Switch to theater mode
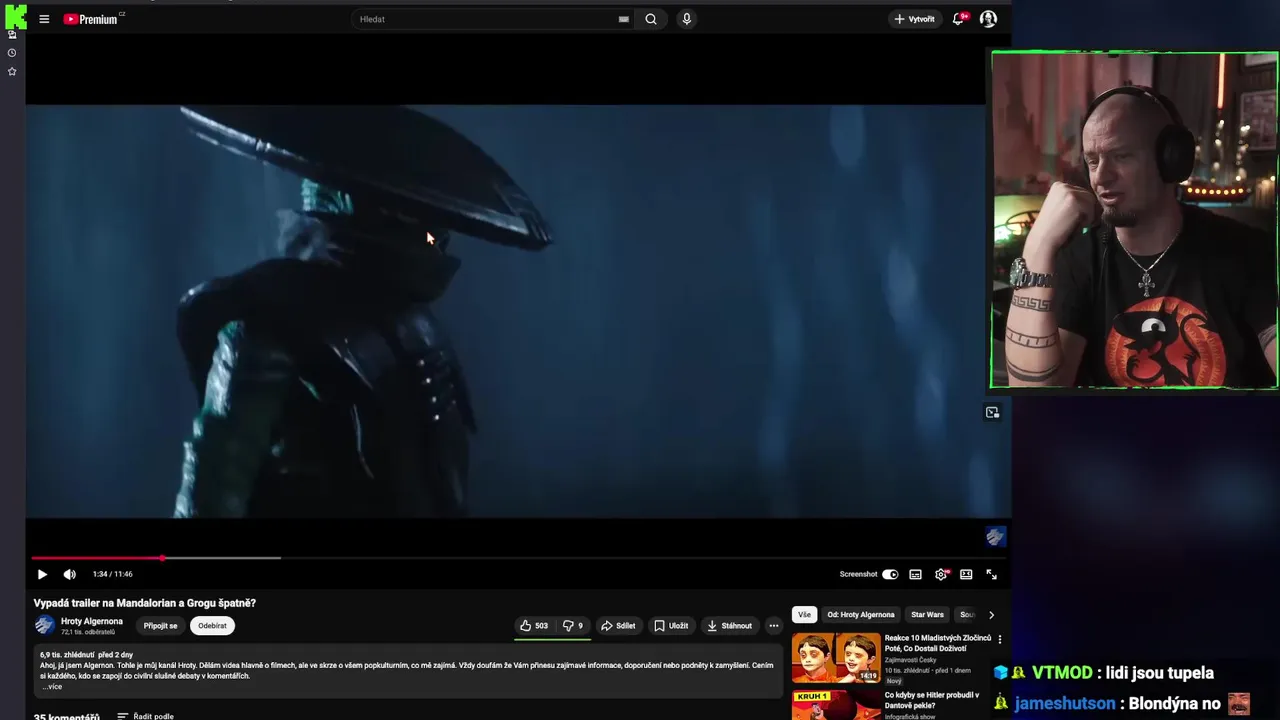The width and height of the screenshot is (1280, 720). point(966,574)
